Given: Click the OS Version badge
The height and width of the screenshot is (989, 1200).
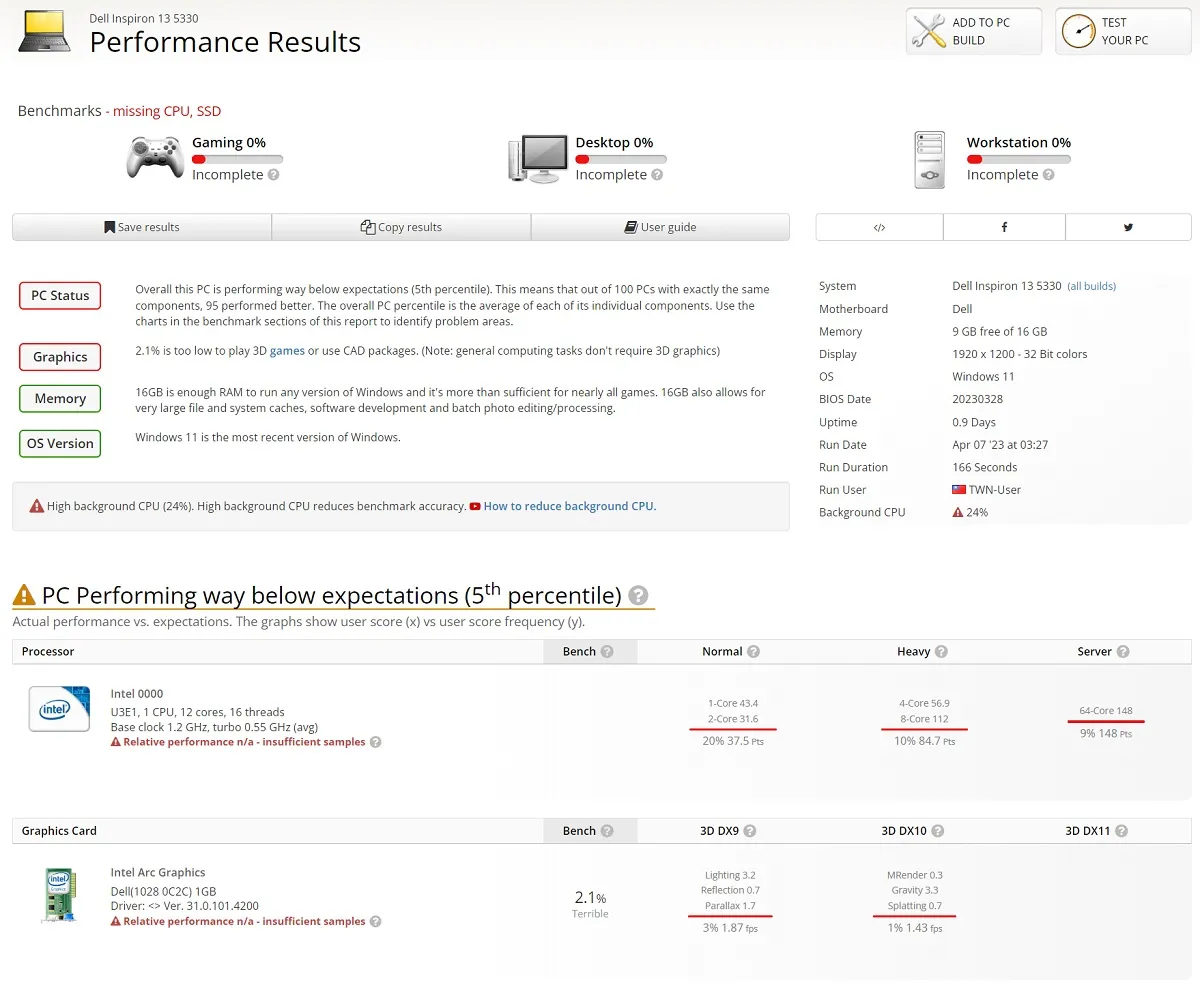Looking at the screenshot, I should (60, 443).
